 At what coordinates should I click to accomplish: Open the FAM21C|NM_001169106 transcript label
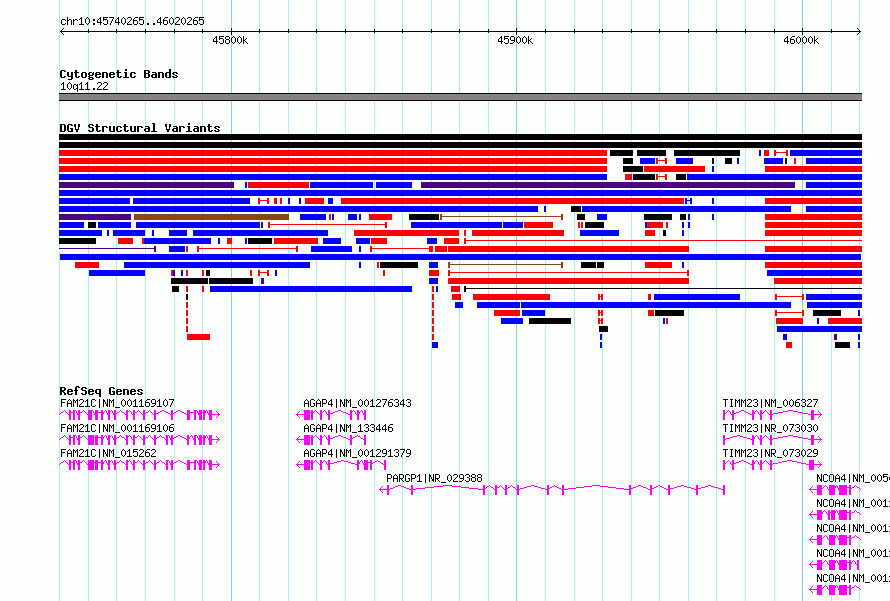(x=117, y=428)
